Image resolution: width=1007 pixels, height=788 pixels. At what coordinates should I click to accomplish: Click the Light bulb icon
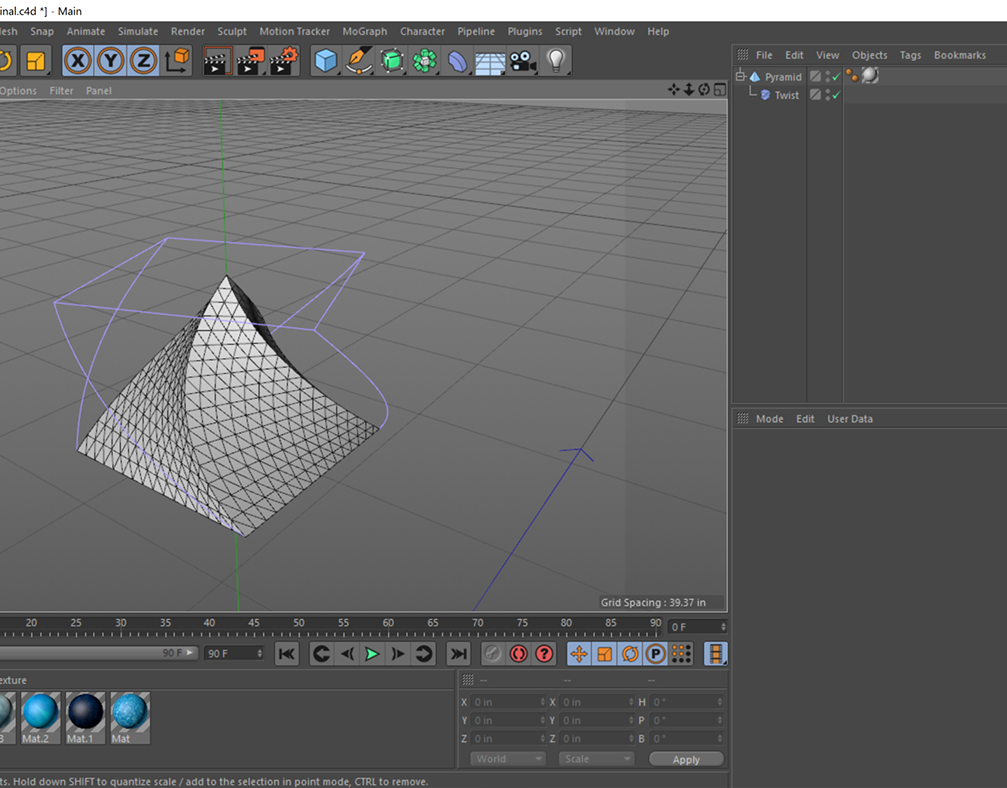(555, 62)
